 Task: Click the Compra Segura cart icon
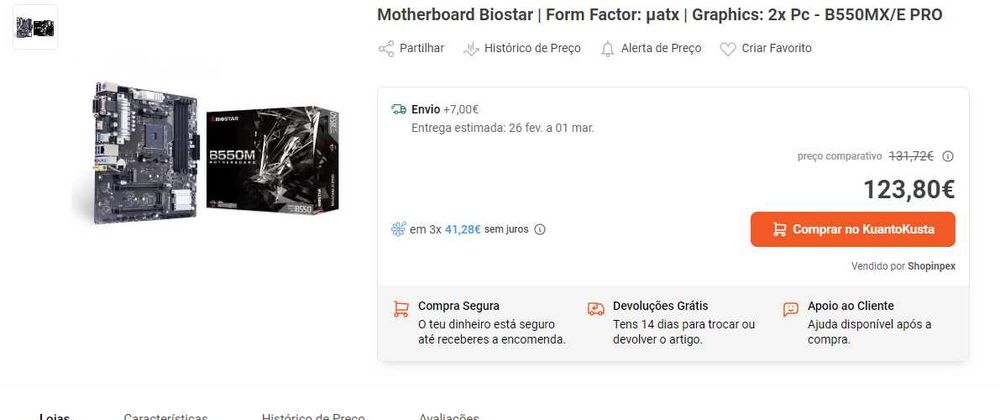tap(400, 309)
